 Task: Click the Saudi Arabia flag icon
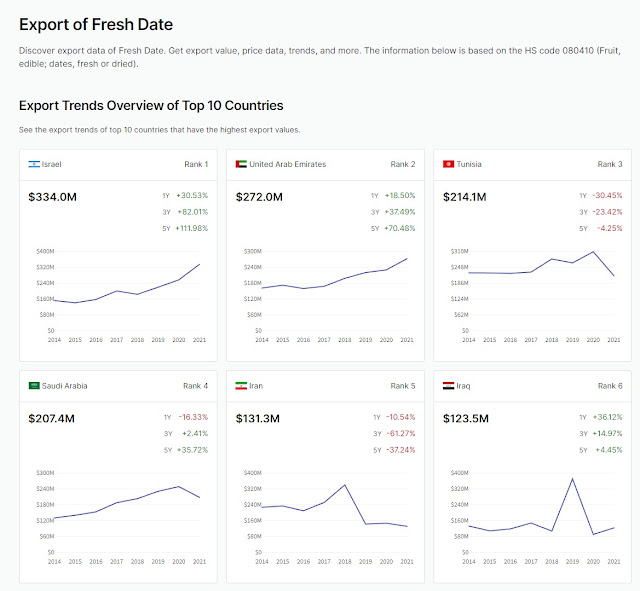34,385
